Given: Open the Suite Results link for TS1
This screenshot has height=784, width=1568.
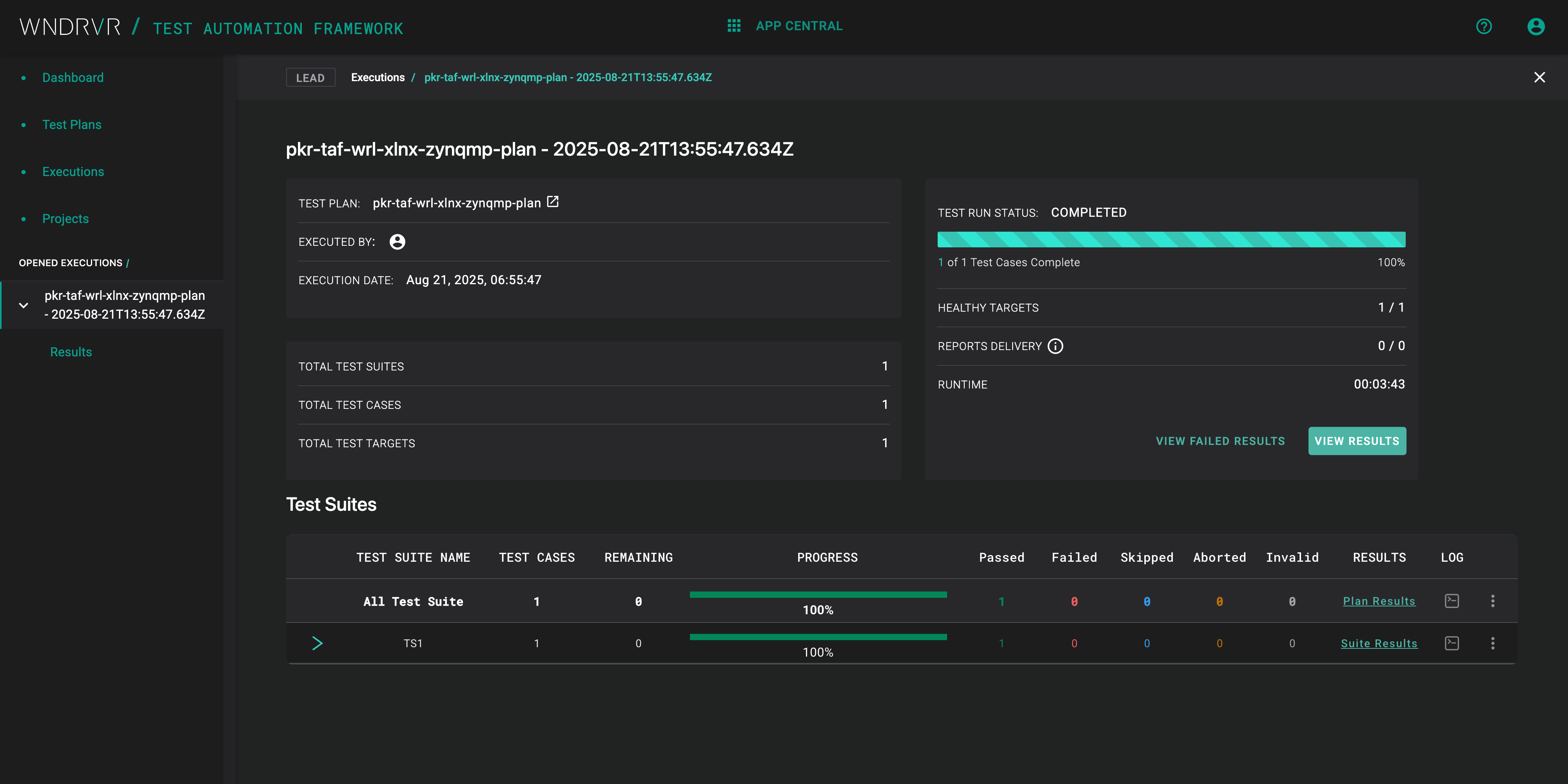Looking at the screenshot, I should point(1379,643).
